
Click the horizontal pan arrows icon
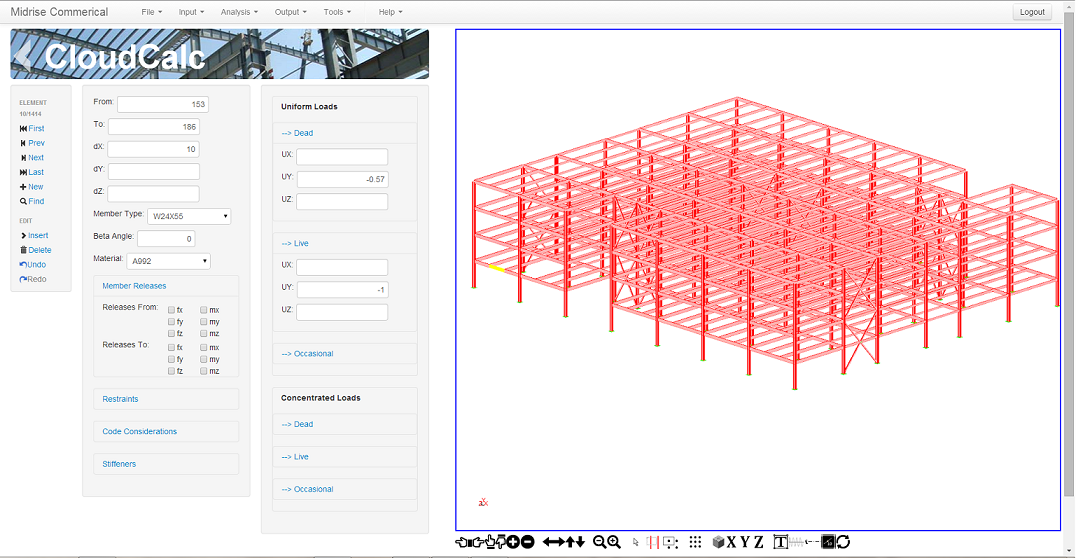pyautogui.click(x=553, y=542)
